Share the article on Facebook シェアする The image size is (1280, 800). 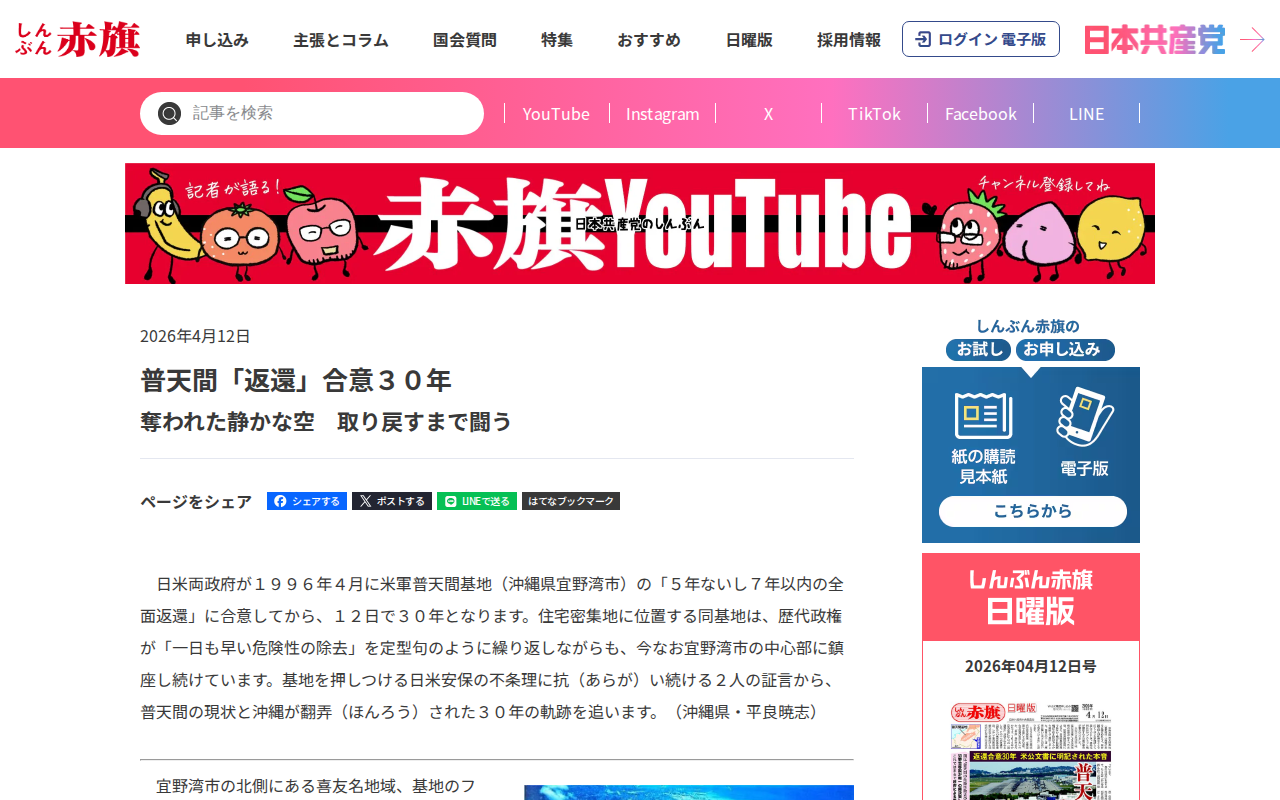point(307,501)
